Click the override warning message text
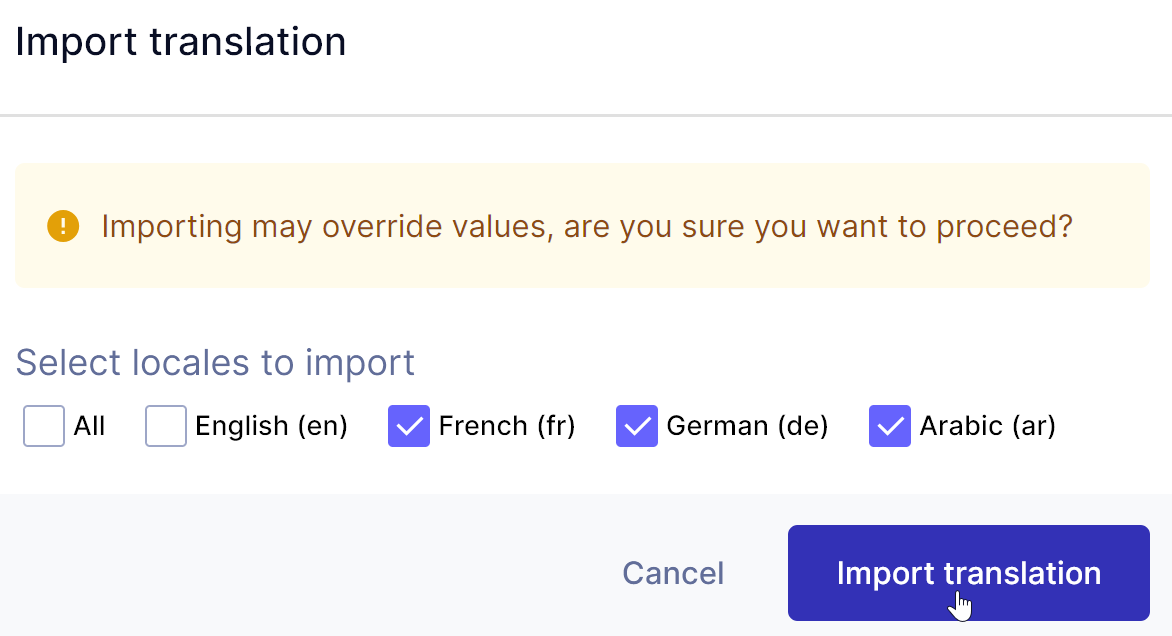Screen dimensions: 1172x636 [x=587, y=226]
